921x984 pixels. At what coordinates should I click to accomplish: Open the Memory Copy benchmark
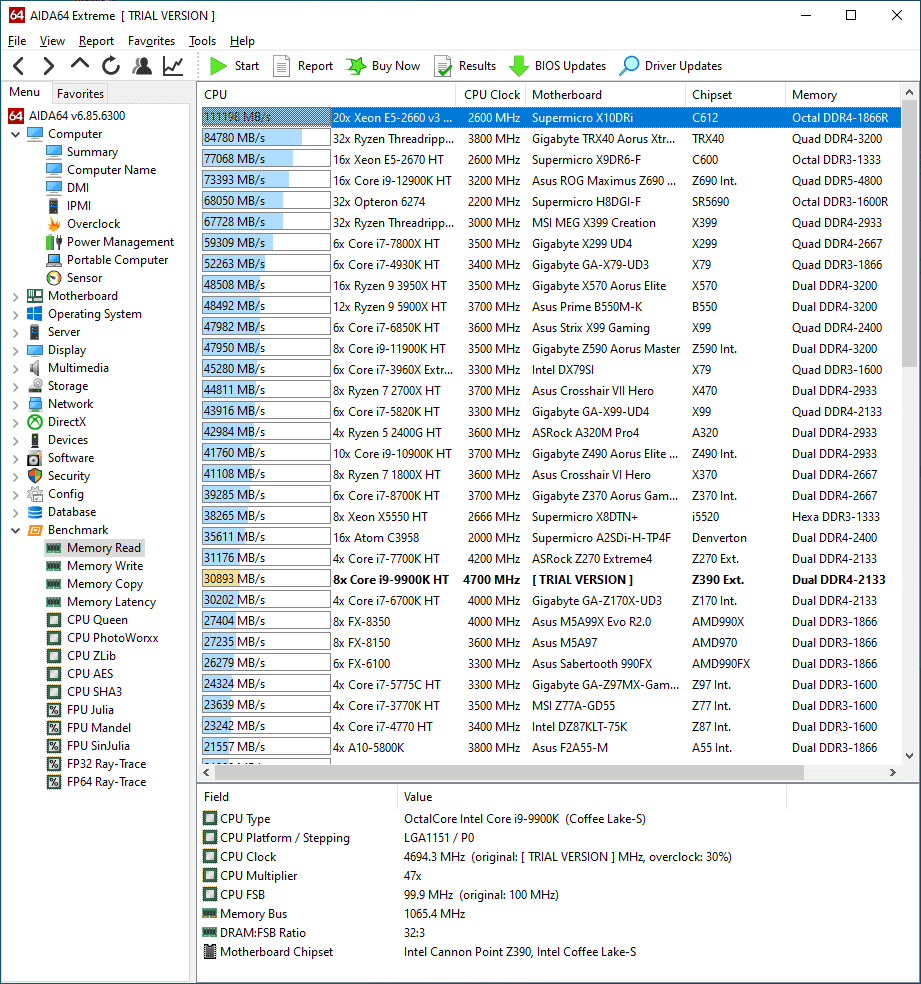tap(105, 584)
